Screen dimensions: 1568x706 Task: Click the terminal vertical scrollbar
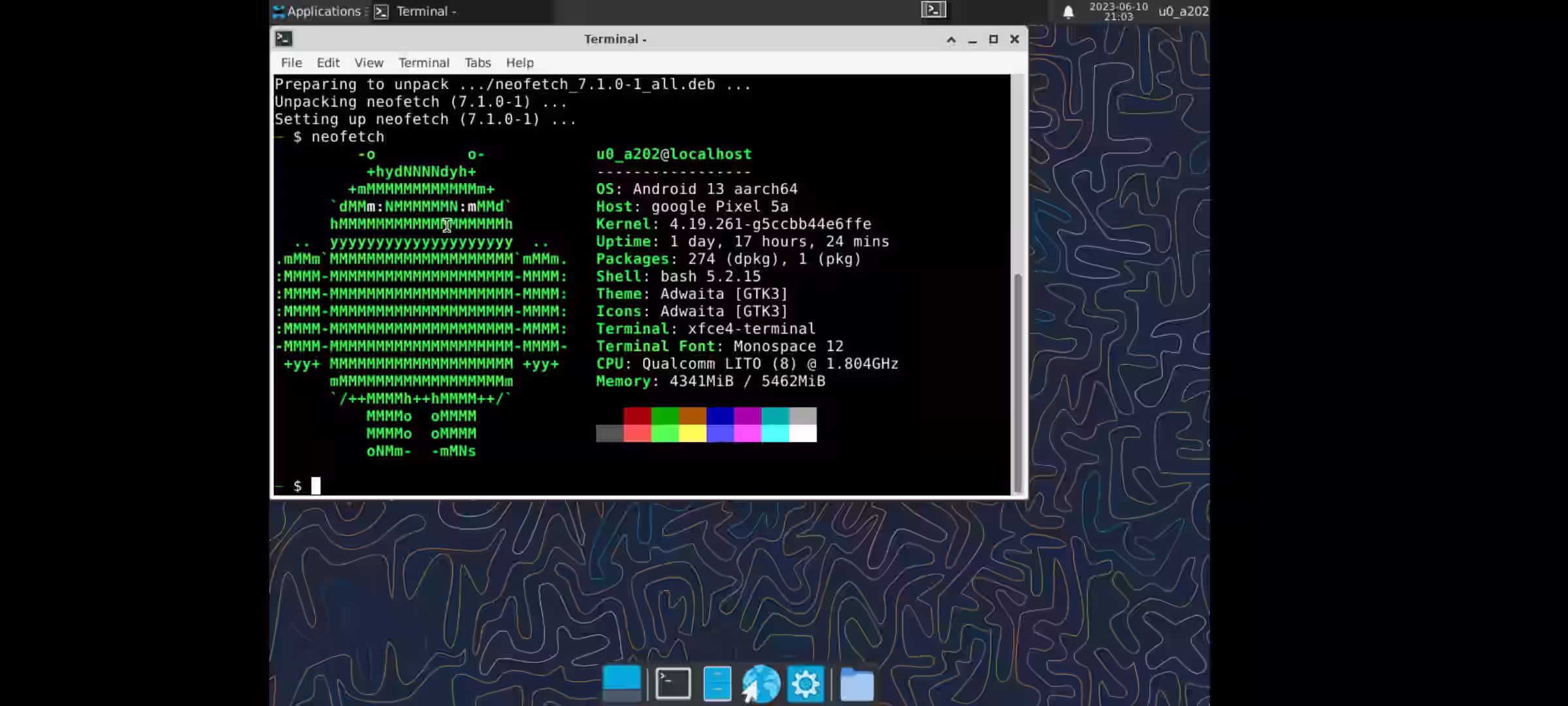tap(1017, 382)
